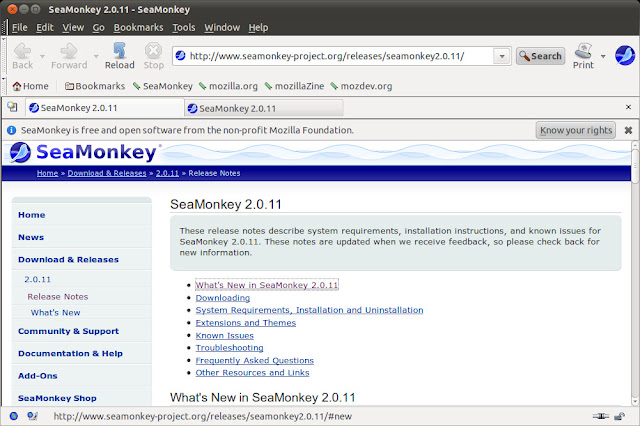Click the vertical page scrollbar
640x426 pixels.
click(635, 273)
